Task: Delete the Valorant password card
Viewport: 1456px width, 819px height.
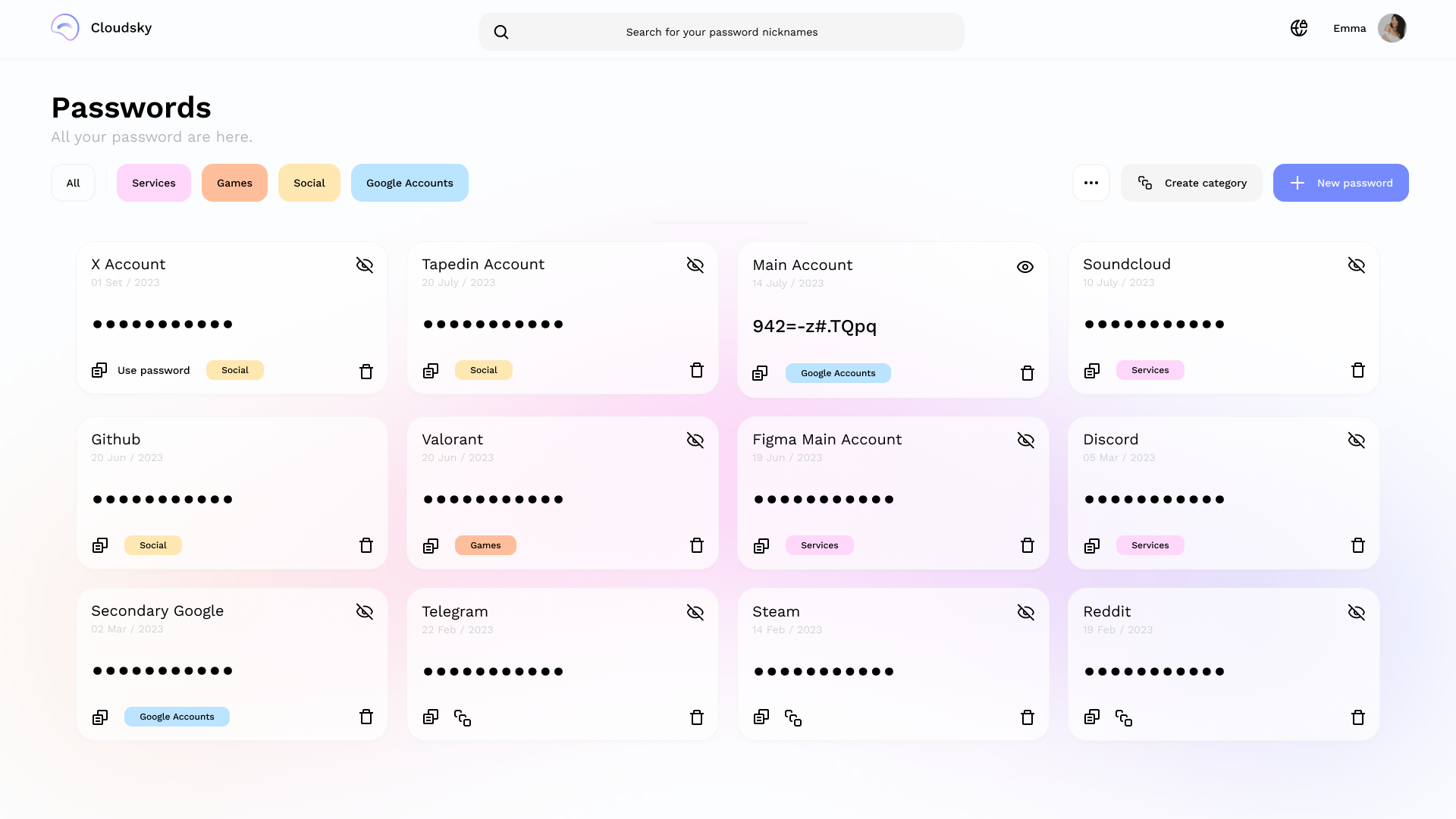Action: pyautogui.click(x=696, y=545)
